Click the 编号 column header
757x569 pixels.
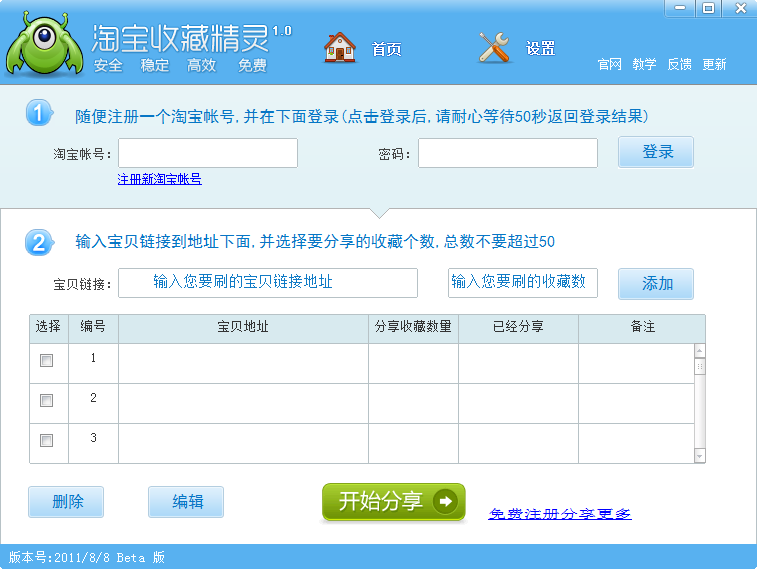click(x=93, y=327)
